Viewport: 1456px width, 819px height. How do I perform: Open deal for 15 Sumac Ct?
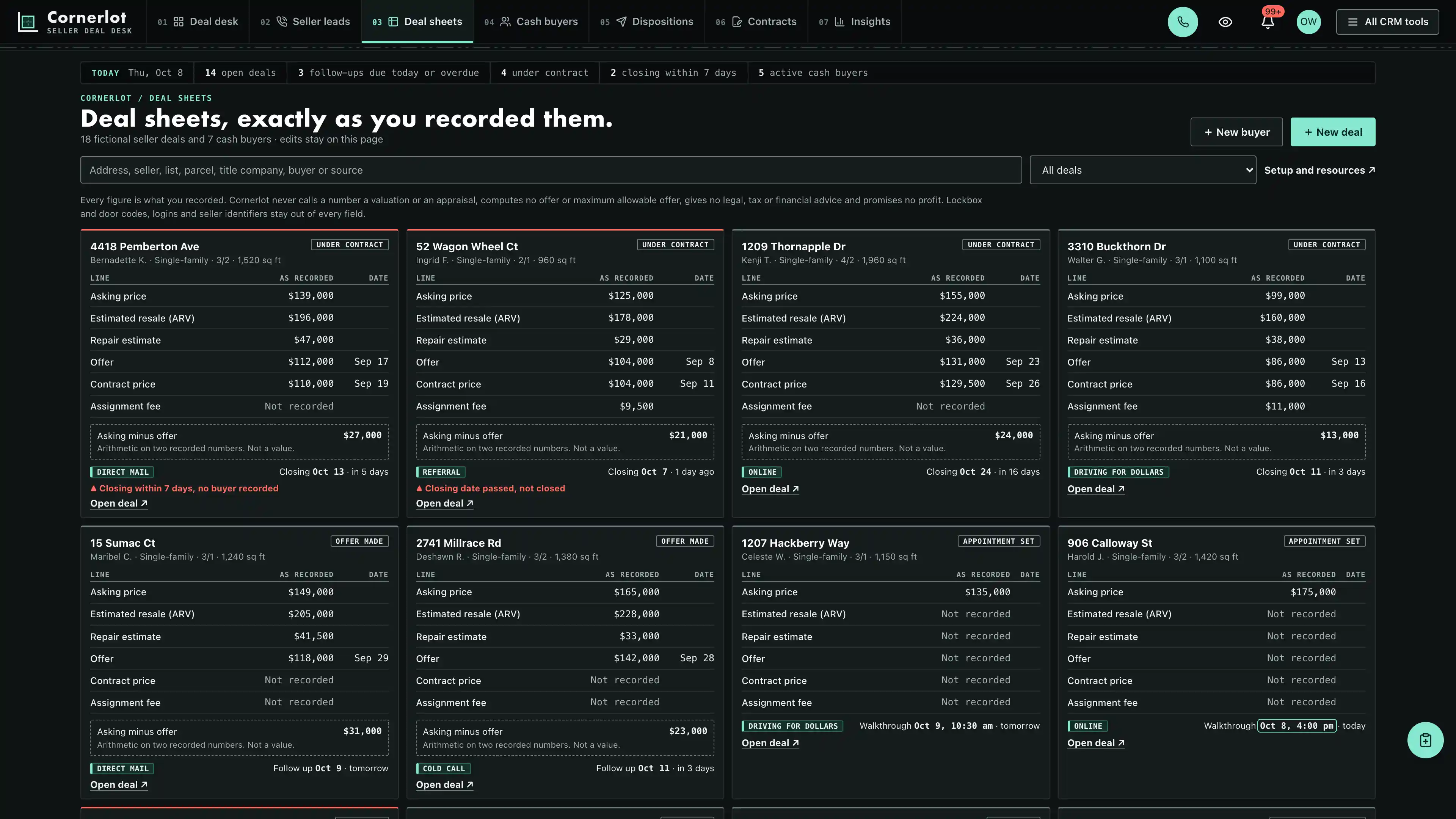click(x=119, y=784)
